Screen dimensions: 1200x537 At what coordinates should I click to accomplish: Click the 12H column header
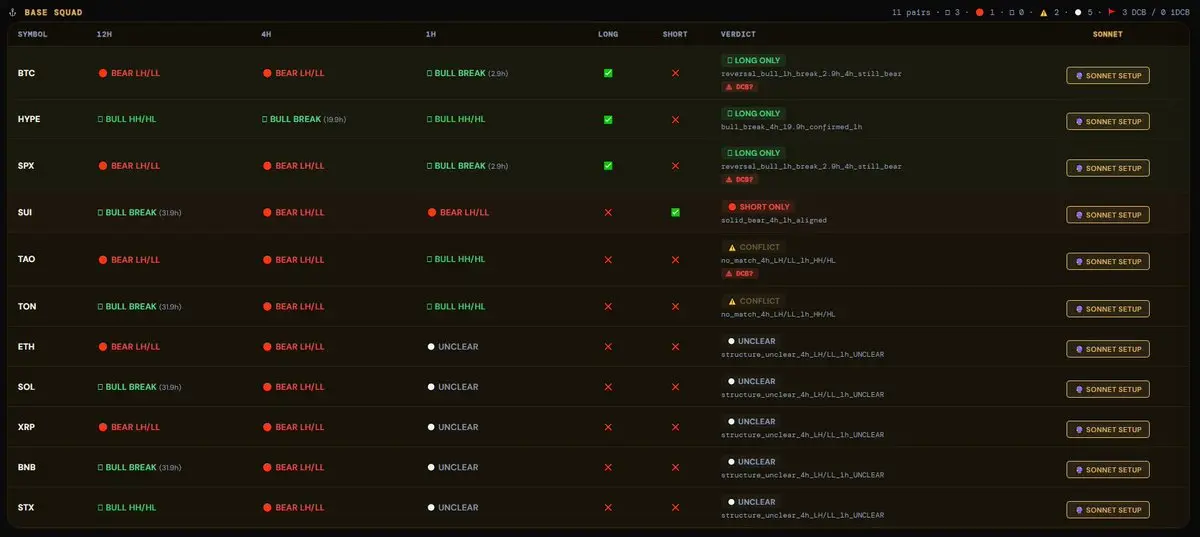coord(104,34)
